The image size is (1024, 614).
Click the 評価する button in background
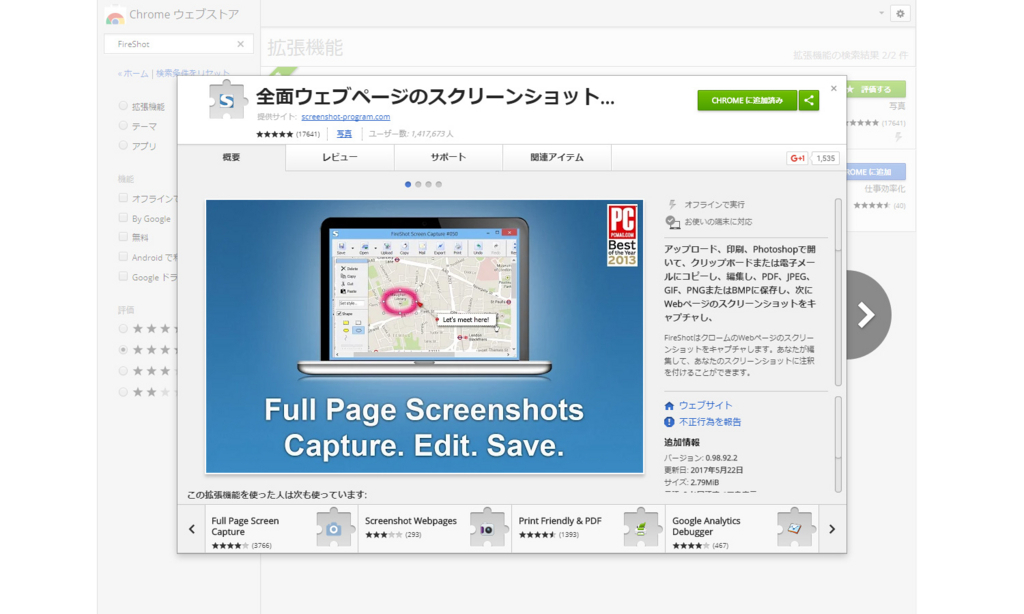(x=876, y=89)
